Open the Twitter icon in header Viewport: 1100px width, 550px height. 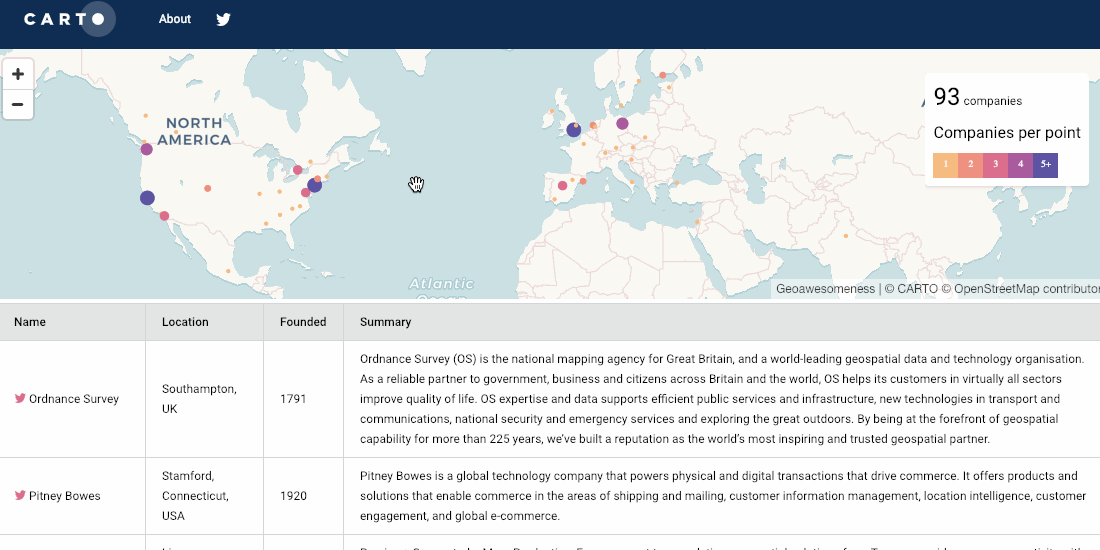point(223,20)
